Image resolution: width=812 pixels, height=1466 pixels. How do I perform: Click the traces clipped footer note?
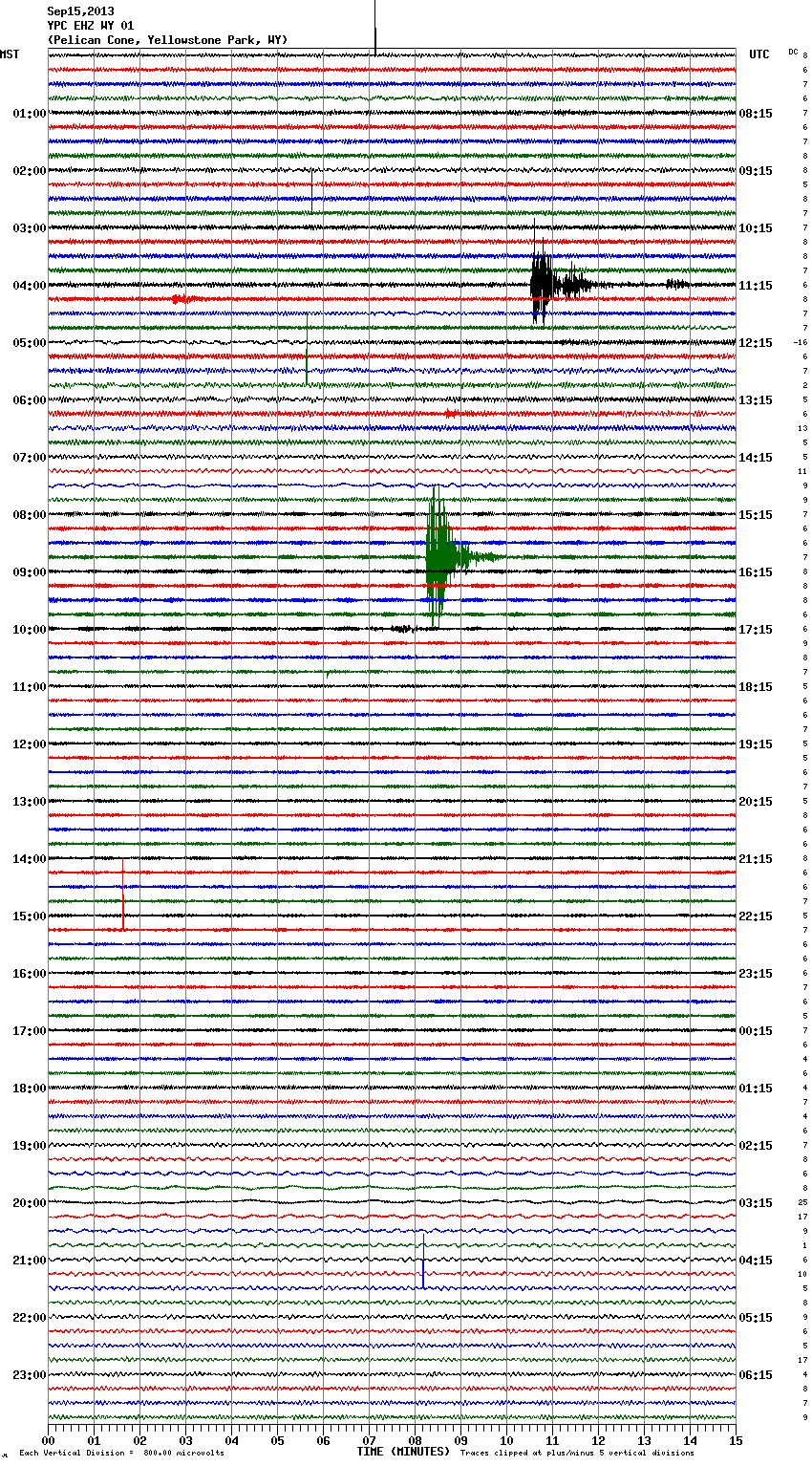click(577, 1453)
